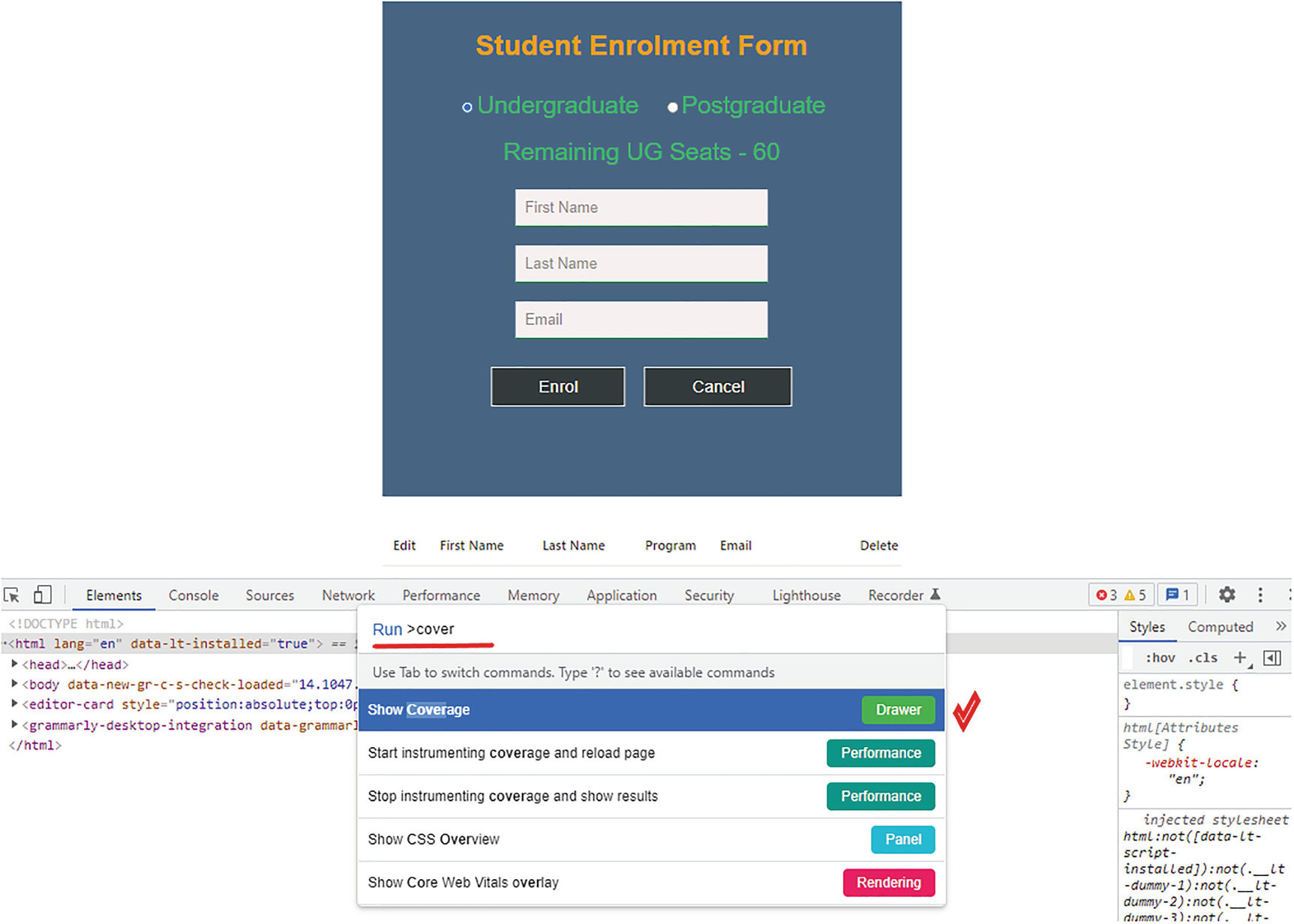The width and height of the screenshot is (1294, 924).
Task: Click the new style rule plus icon
Action: [1240, 658]
